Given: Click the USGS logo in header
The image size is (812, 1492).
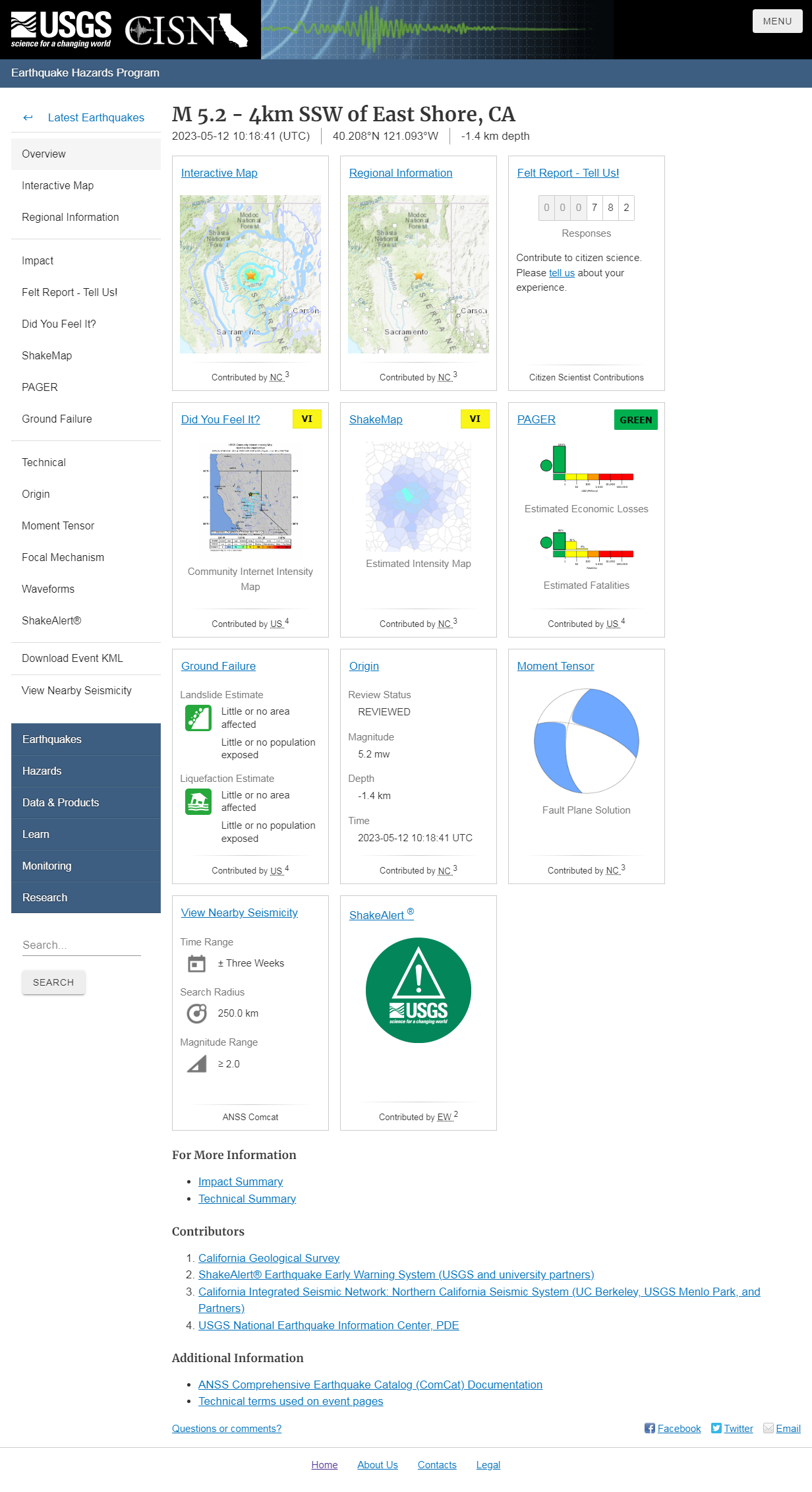Looking at the screenshot, I should click(x=61, y=30).
